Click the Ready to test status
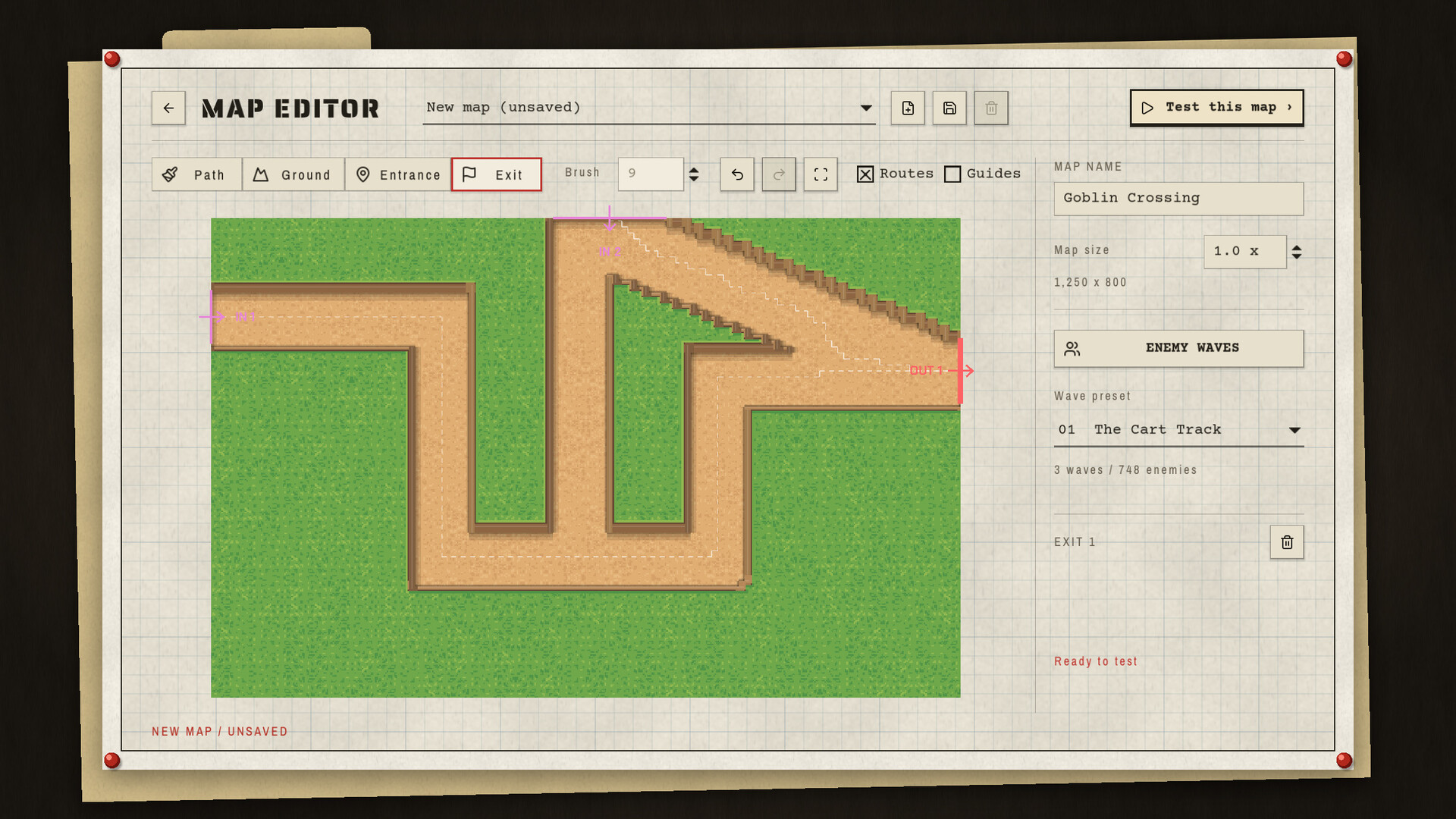 pyautogui.click(x=1096, y=661)
